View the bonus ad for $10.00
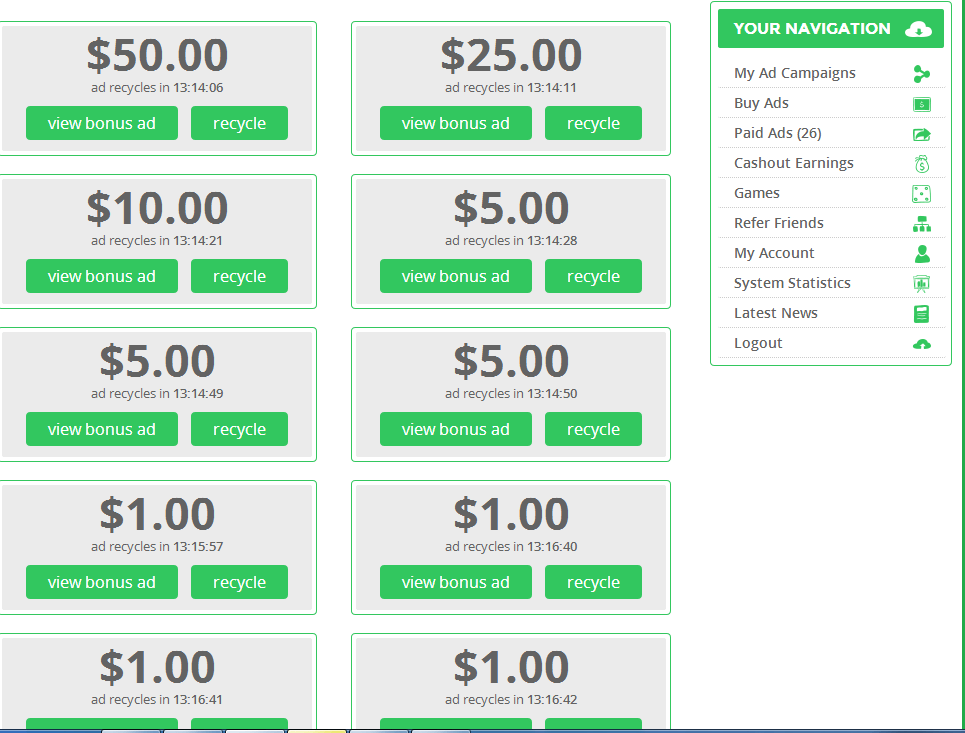965x733 pixels. click(x=102, y=277)
